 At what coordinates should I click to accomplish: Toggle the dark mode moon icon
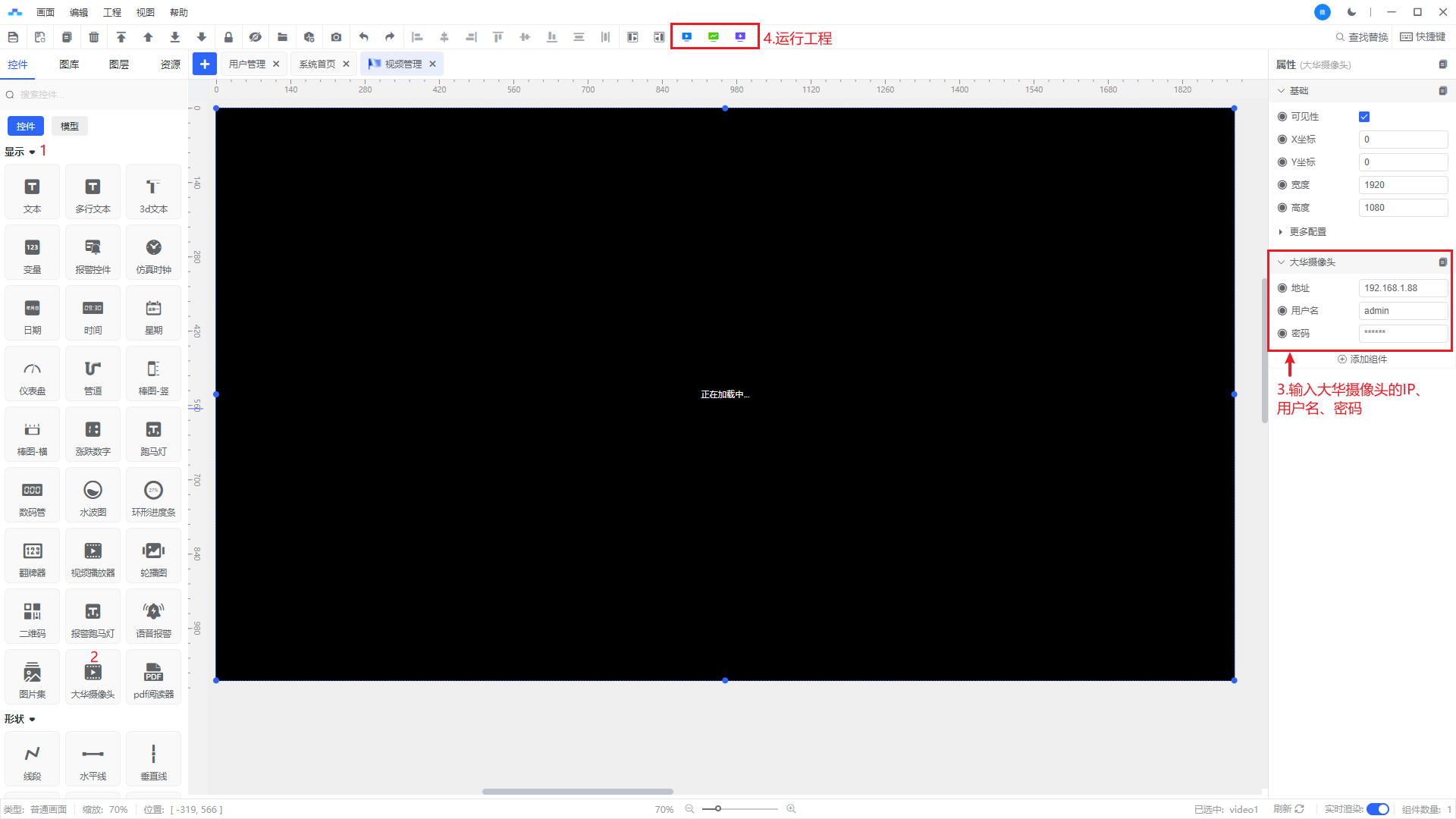(1351, 12)
